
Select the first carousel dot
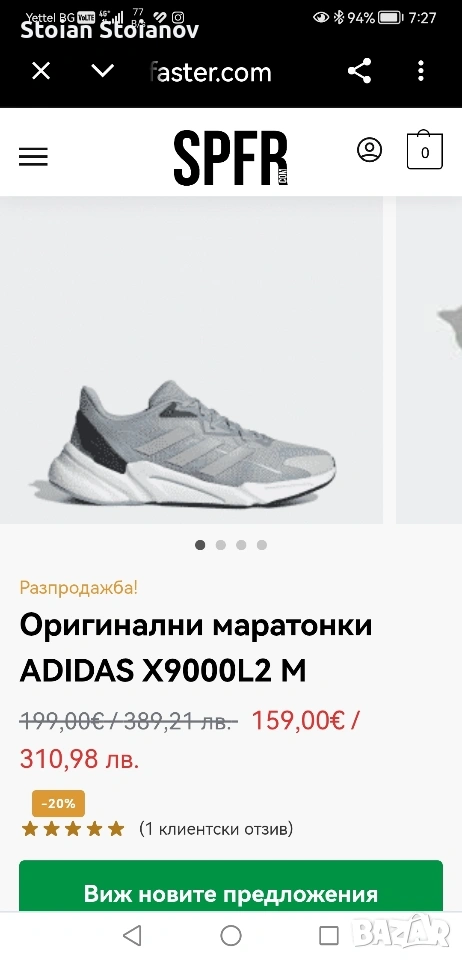(200, 545)
